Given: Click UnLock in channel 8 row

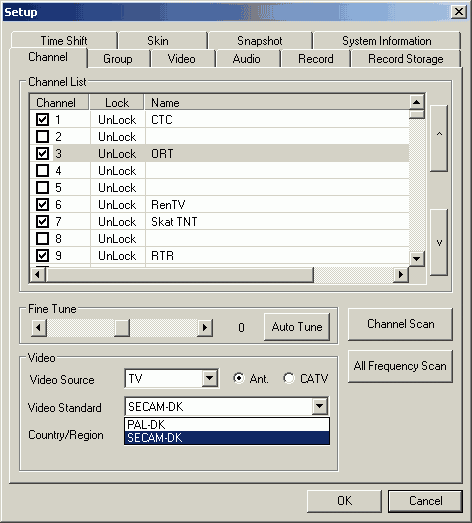Looking at the screenshot, I should [117, 239].
